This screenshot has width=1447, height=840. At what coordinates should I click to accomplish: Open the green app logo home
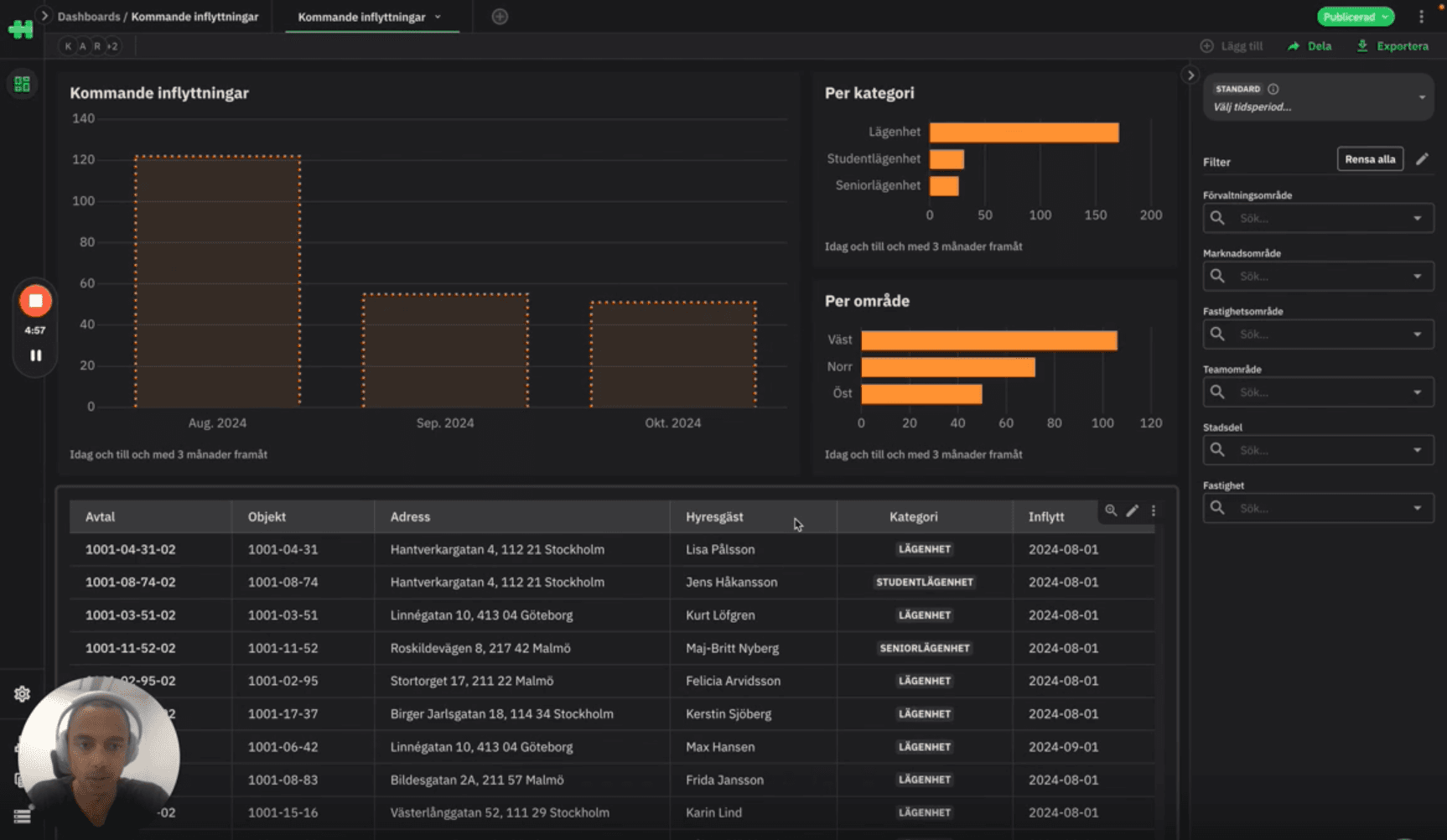(21, 29)
